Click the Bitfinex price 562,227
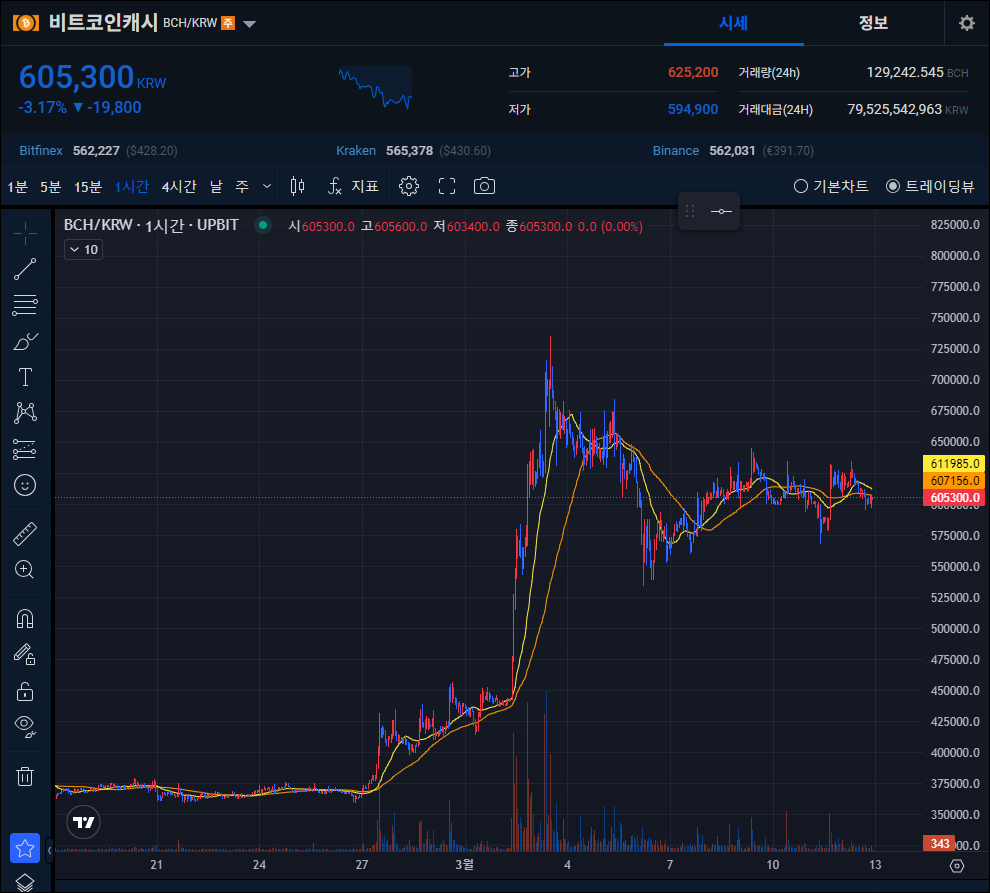The width and height of the screenshot is (990, 893). coord(96,151)
